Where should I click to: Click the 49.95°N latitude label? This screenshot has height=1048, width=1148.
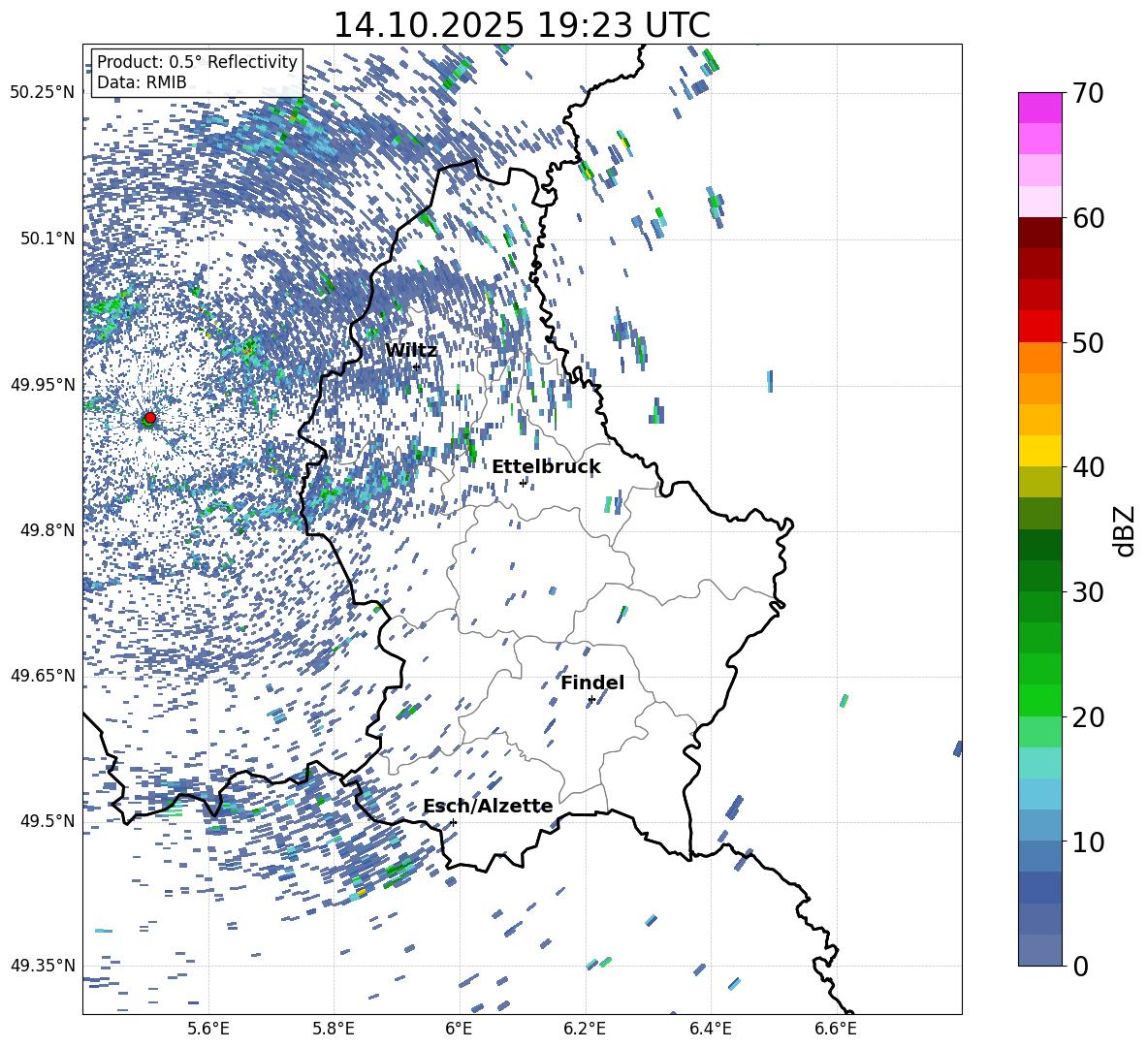point(43,384)
